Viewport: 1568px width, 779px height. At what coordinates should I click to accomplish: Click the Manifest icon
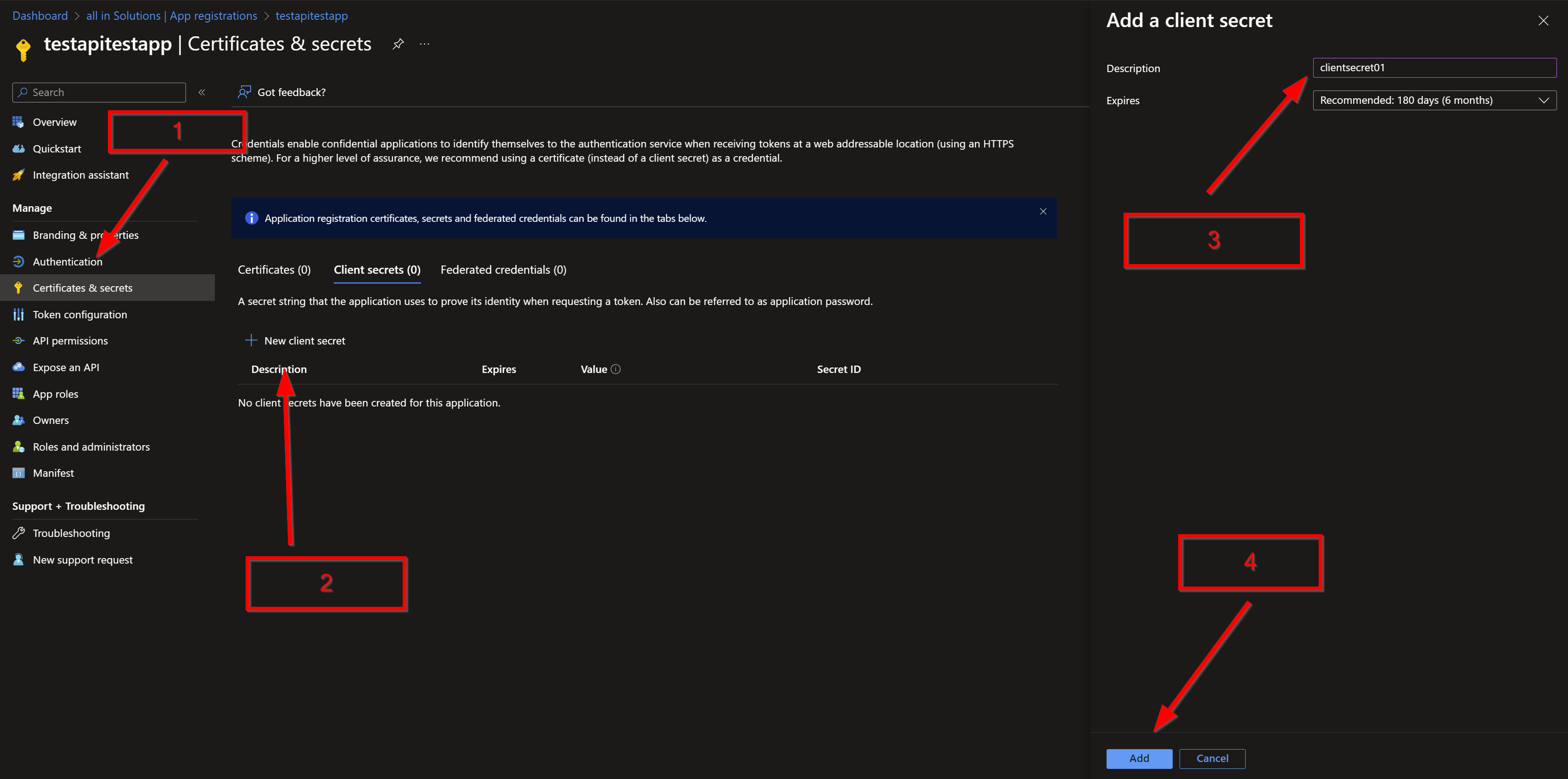click(x=18, y=473)
